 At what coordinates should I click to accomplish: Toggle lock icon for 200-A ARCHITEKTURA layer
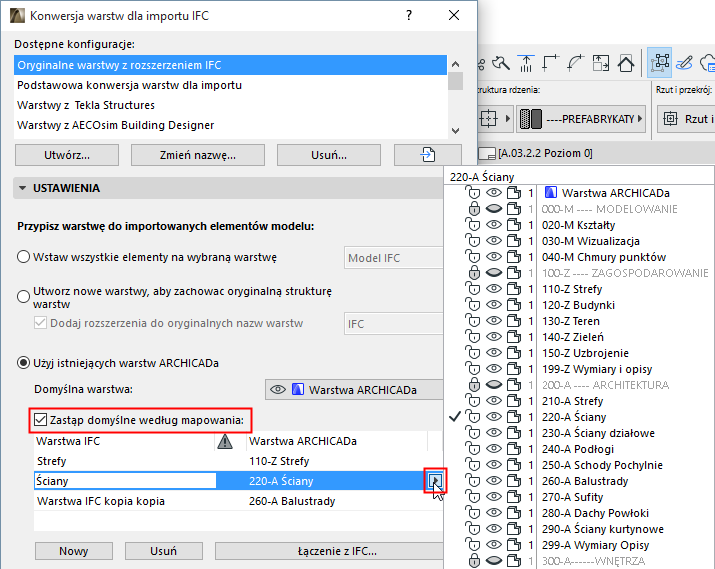(x=474, y=384)
